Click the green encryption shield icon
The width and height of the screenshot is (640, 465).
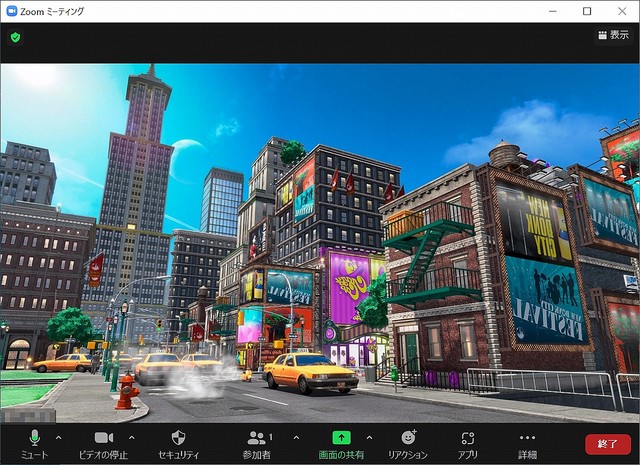(16, 38)
